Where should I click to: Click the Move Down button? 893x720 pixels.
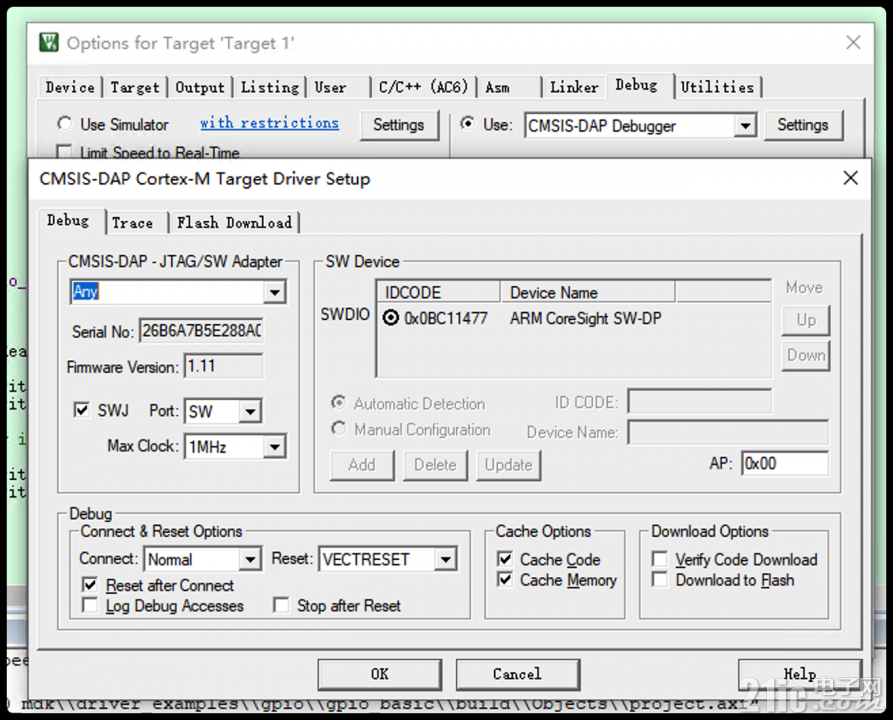click(x=805, y=355)
